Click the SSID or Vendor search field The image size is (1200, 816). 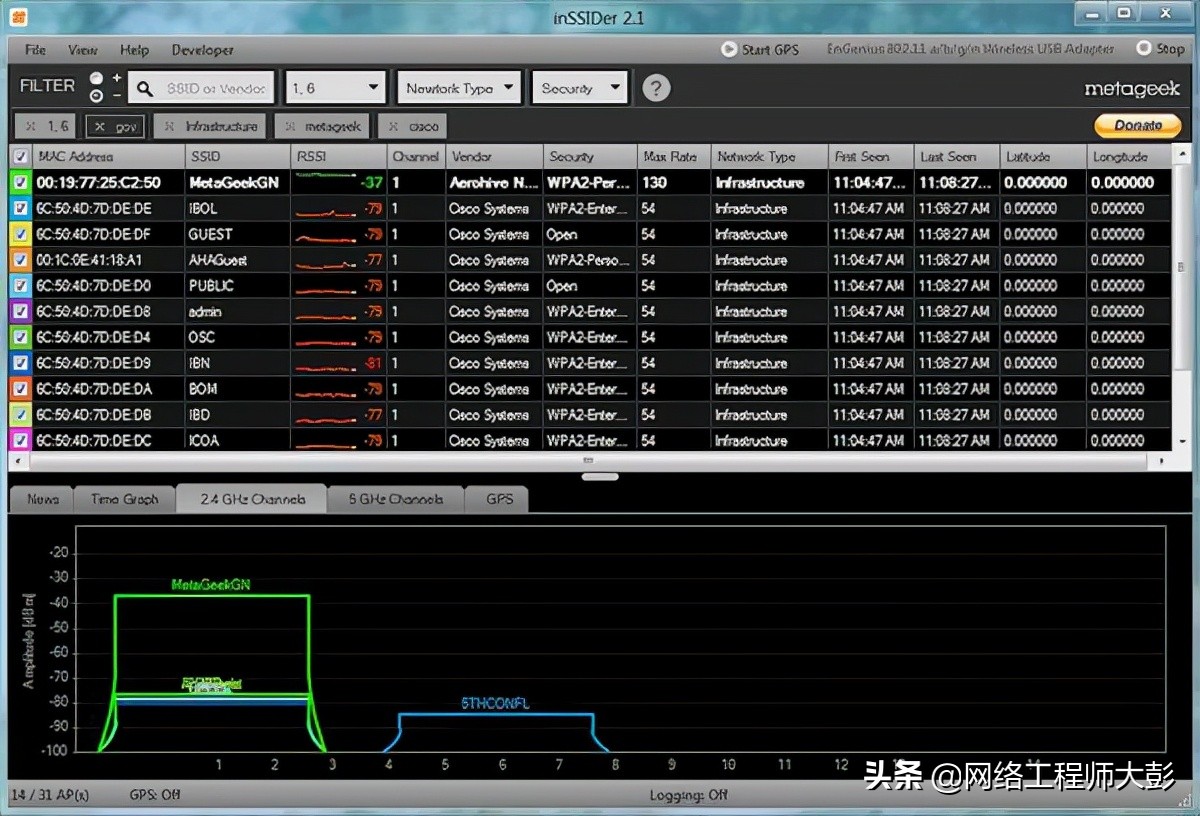click(x=216, y=89)
